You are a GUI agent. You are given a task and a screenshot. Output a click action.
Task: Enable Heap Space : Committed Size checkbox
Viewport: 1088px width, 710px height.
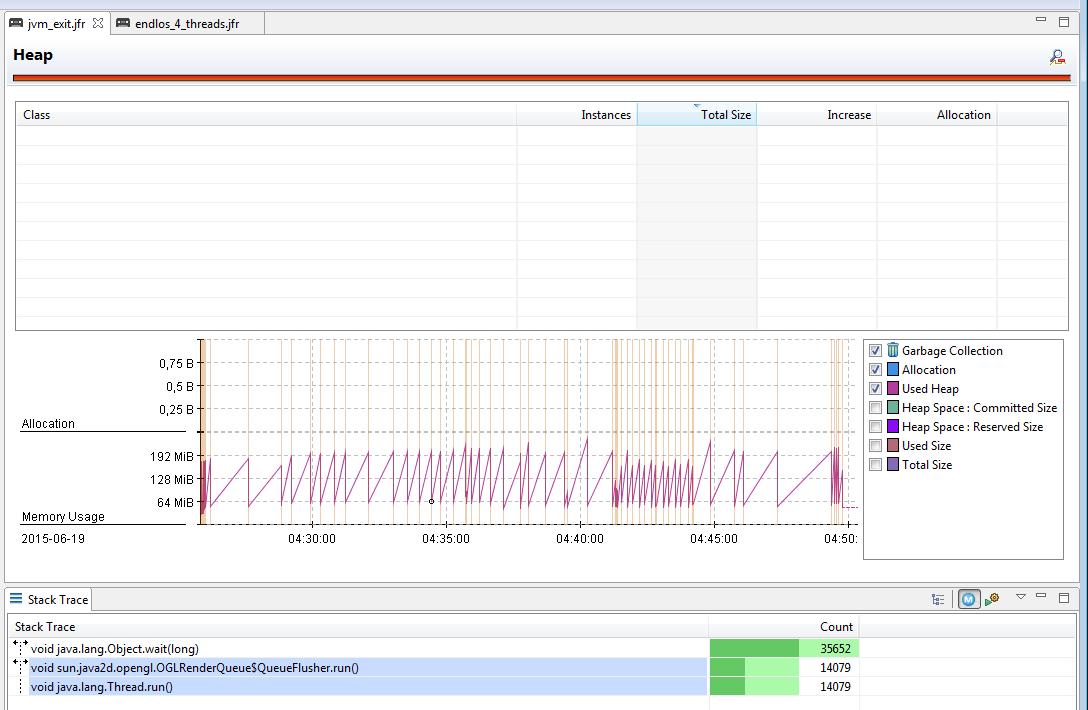coord(876,408)
